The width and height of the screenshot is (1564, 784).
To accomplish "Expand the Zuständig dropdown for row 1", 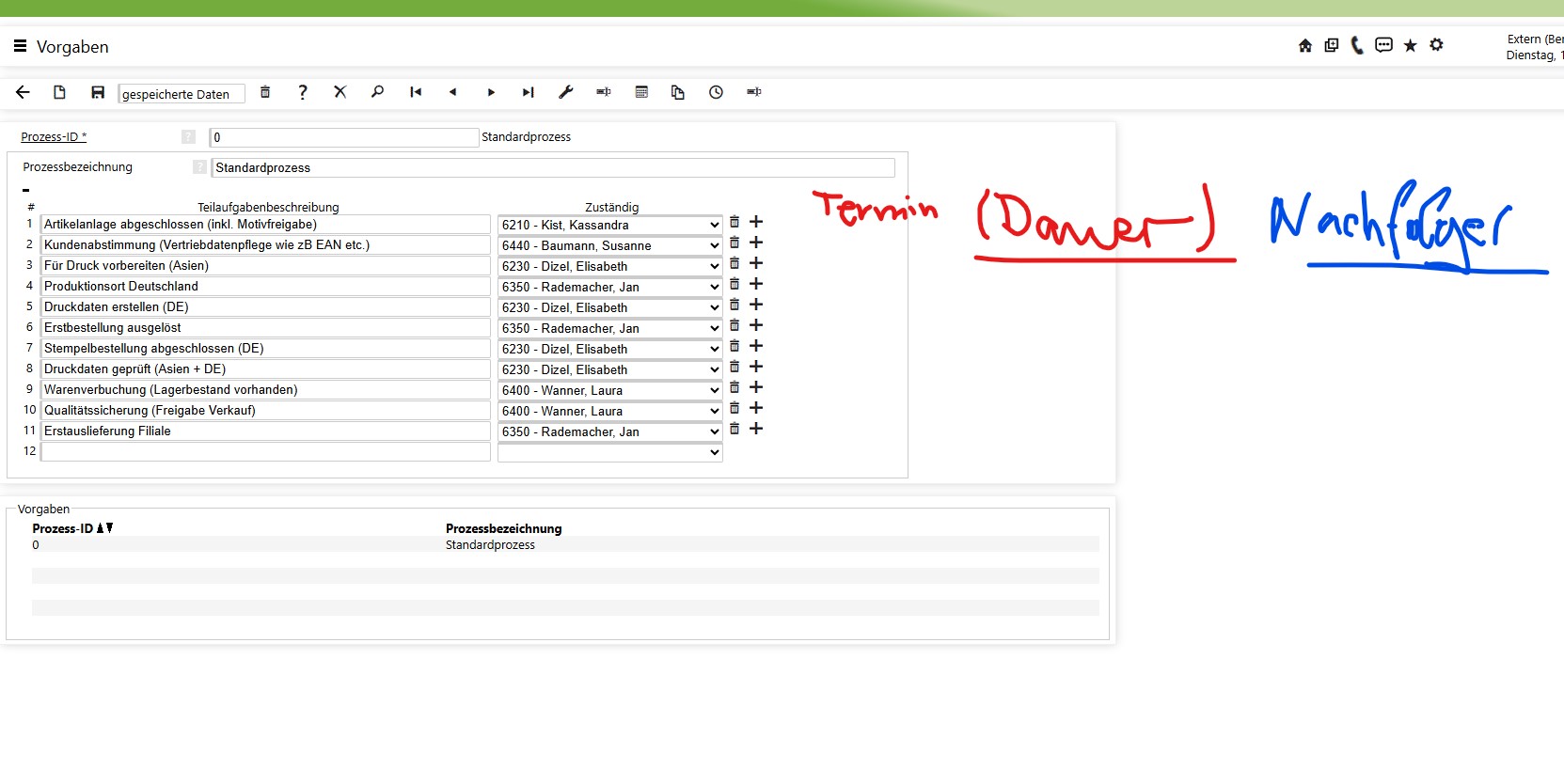I will 609,226.
